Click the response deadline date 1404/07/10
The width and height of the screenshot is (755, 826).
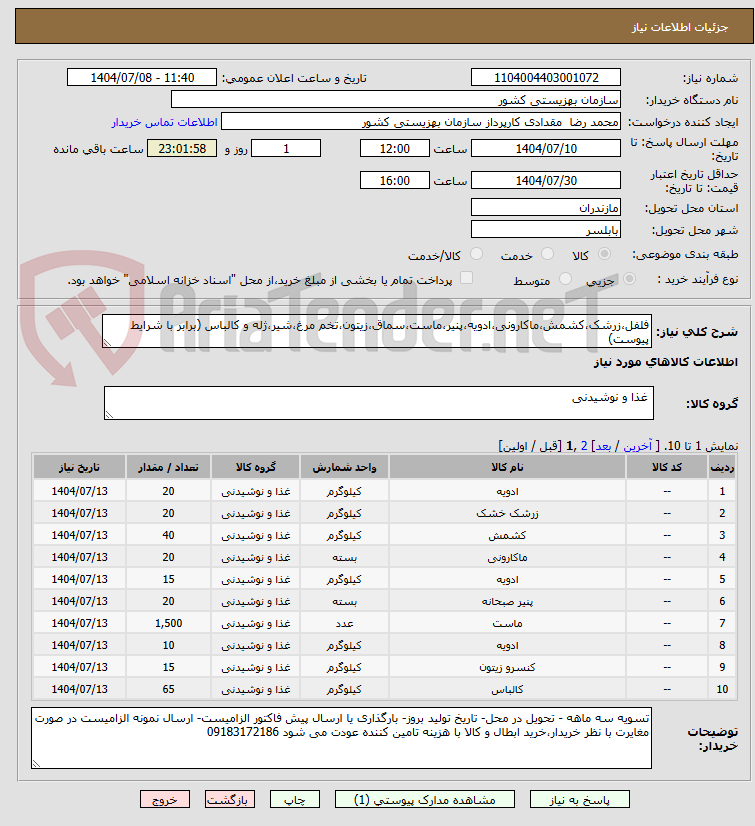(x=546, y=149)
